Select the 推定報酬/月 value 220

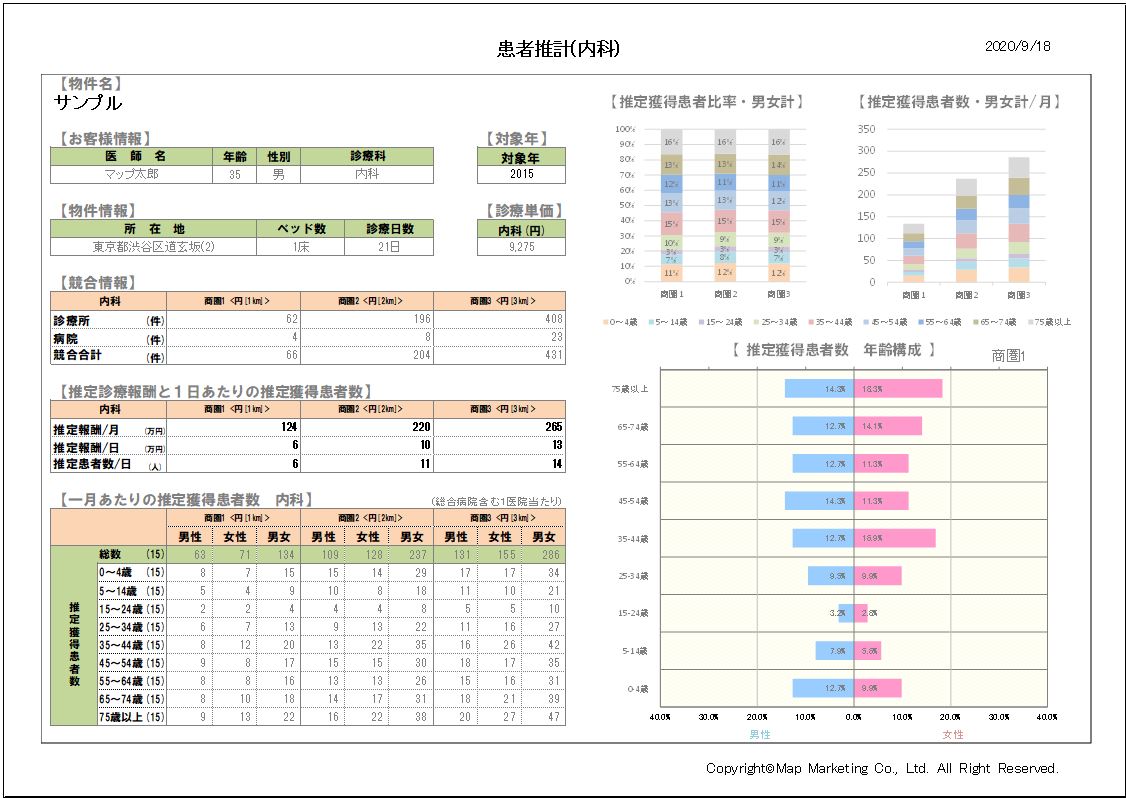click(x=422, y=427)
